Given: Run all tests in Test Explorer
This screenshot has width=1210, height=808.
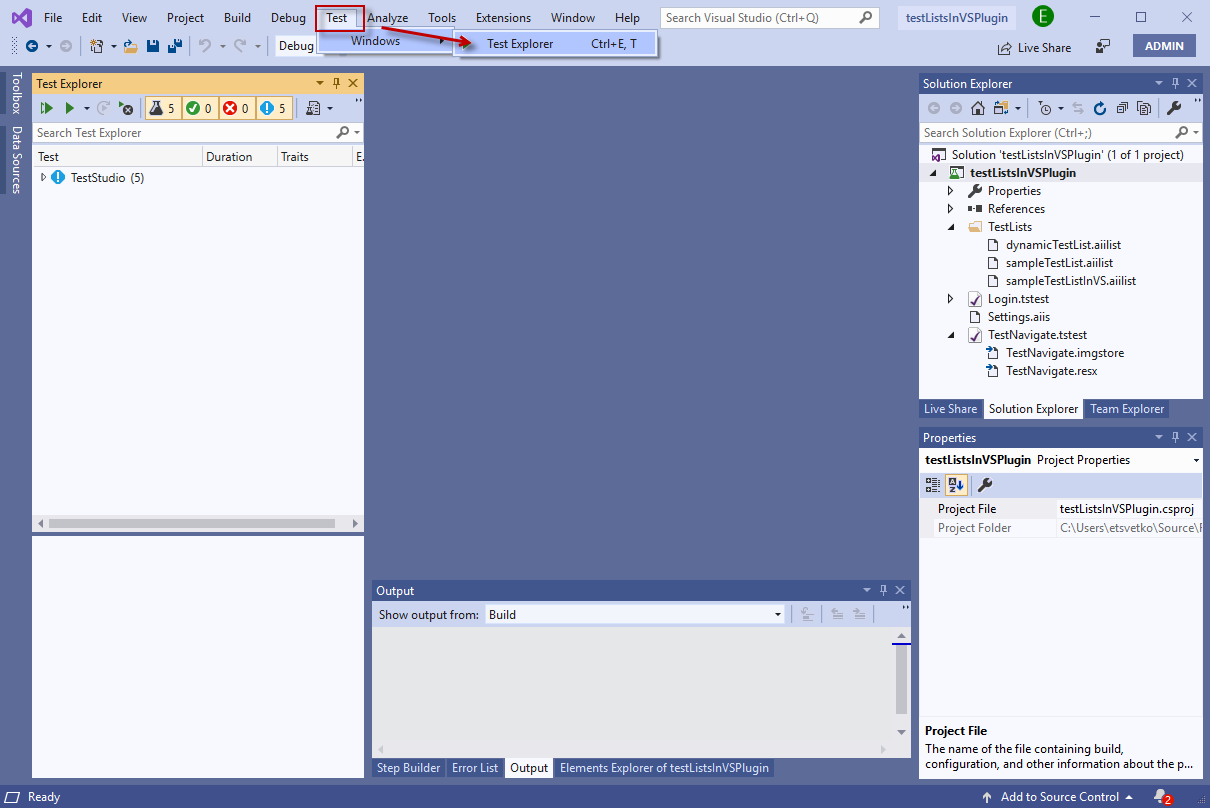Looking at the screenshot, I should 46,108.
